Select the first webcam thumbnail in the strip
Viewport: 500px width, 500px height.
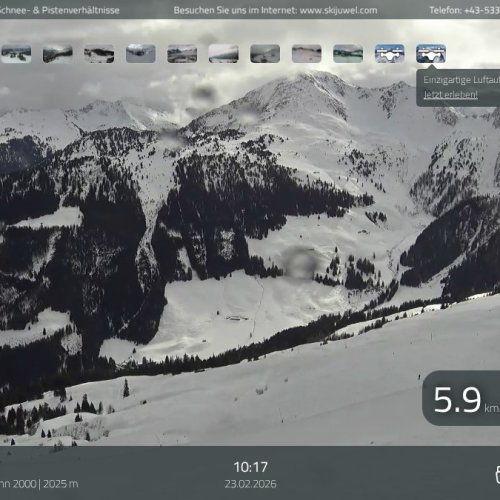click(x=16, y=54)
